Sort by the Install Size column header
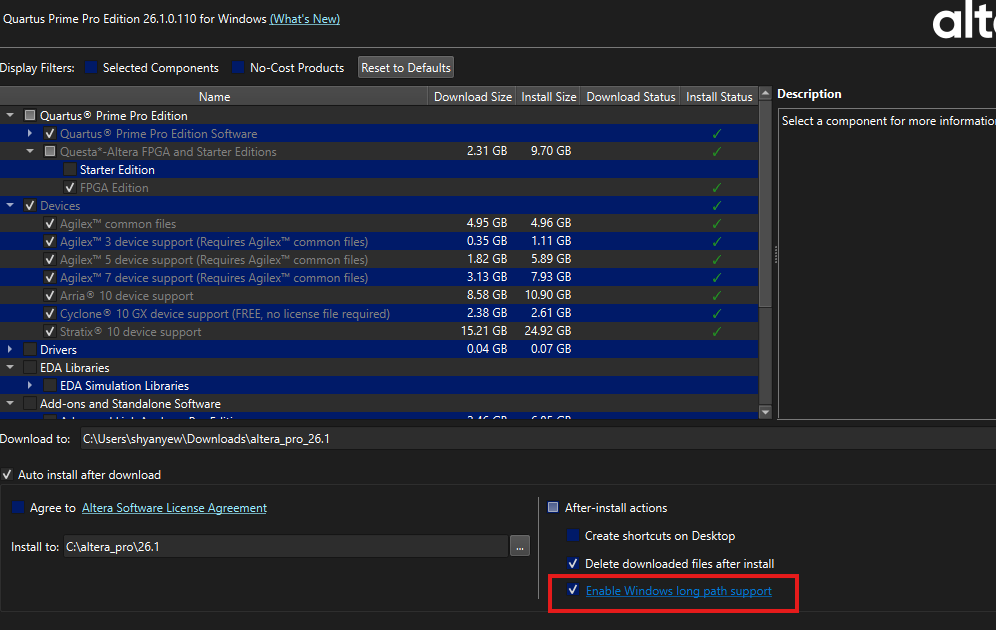 (x=548, y=97)
